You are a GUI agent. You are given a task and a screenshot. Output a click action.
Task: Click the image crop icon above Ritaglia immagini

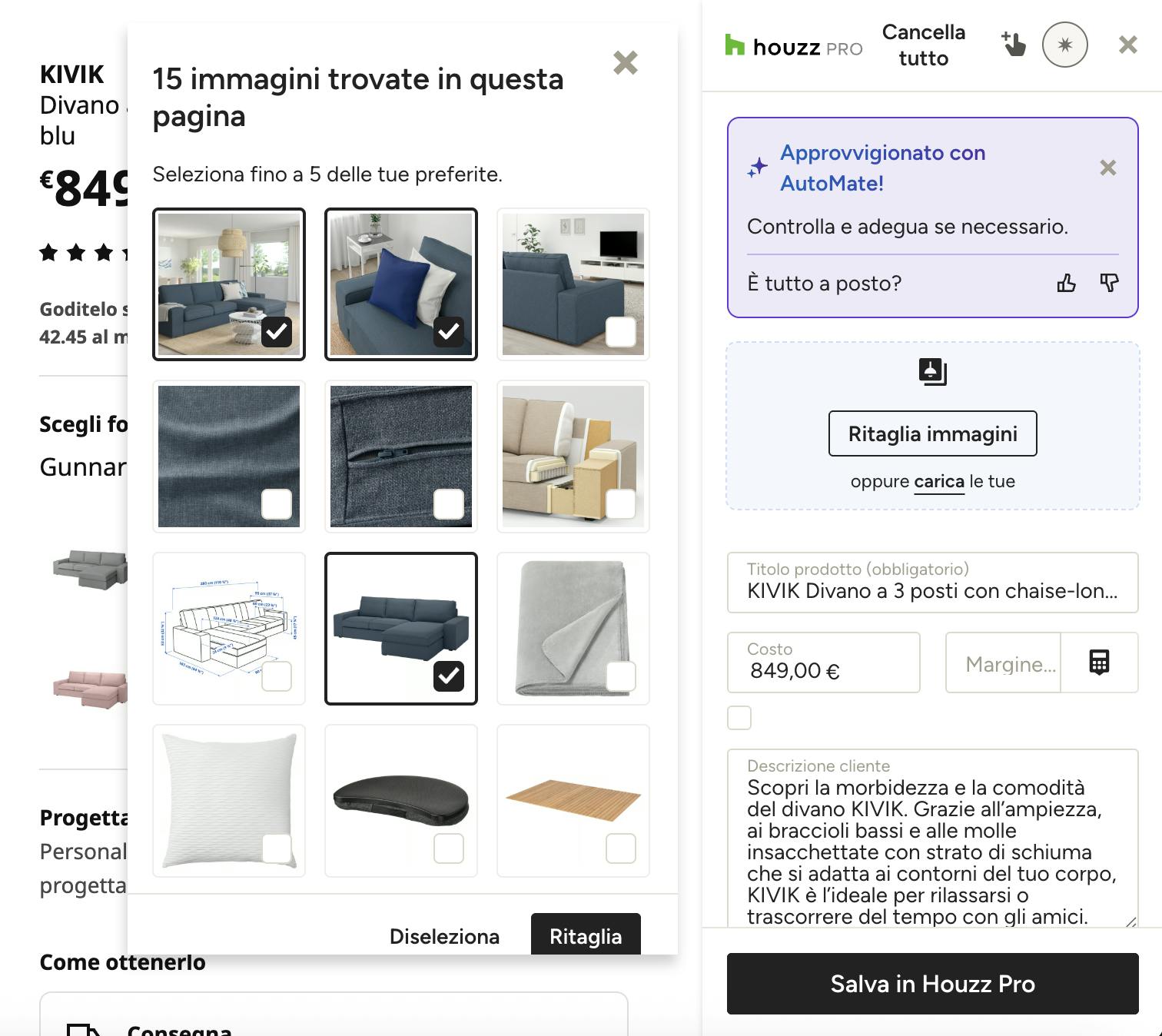932,371
